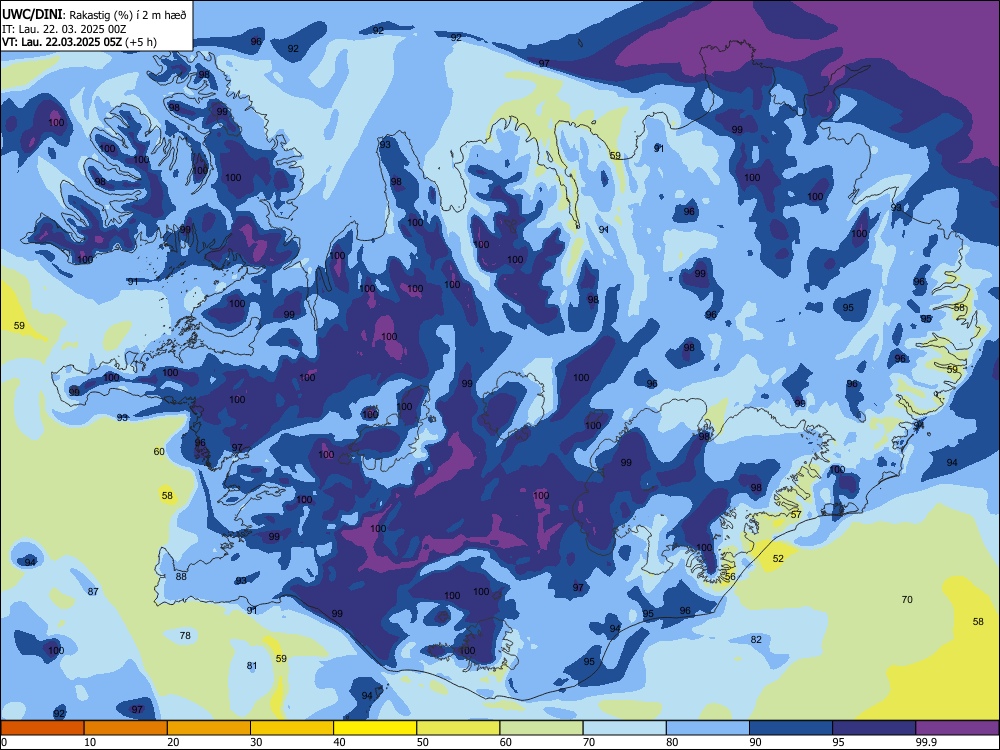Click the bright yellow 40–50 legend swatch

[x=375, y=728]
